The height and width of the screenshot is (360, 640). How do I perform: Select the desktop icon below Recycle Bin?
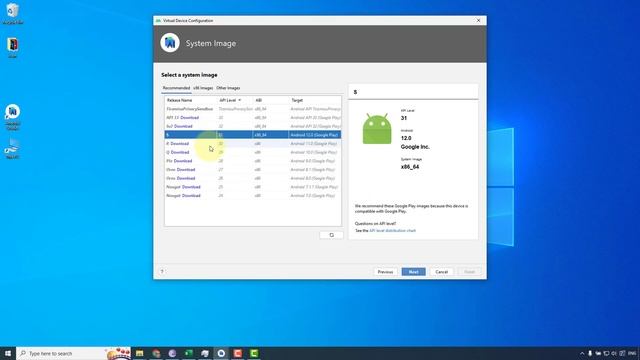(13, 48)
